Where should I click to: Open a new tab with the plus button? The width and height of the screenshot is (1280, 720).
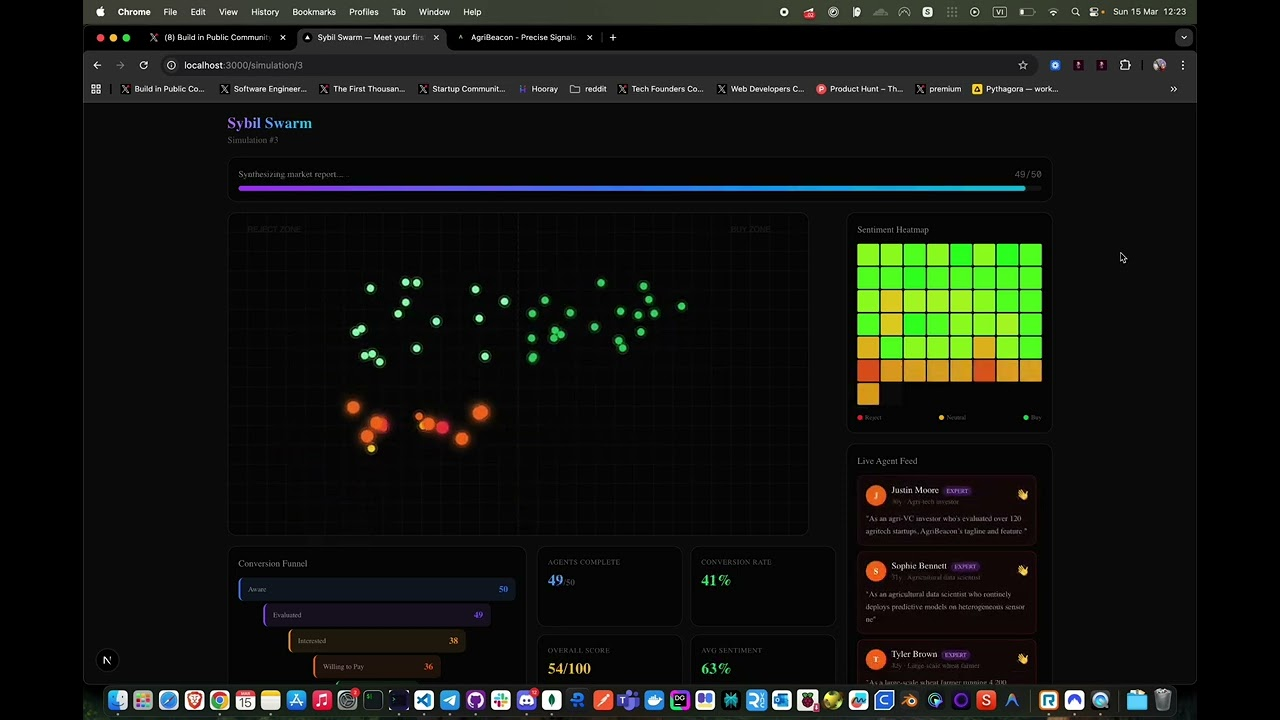coord(613,37)
